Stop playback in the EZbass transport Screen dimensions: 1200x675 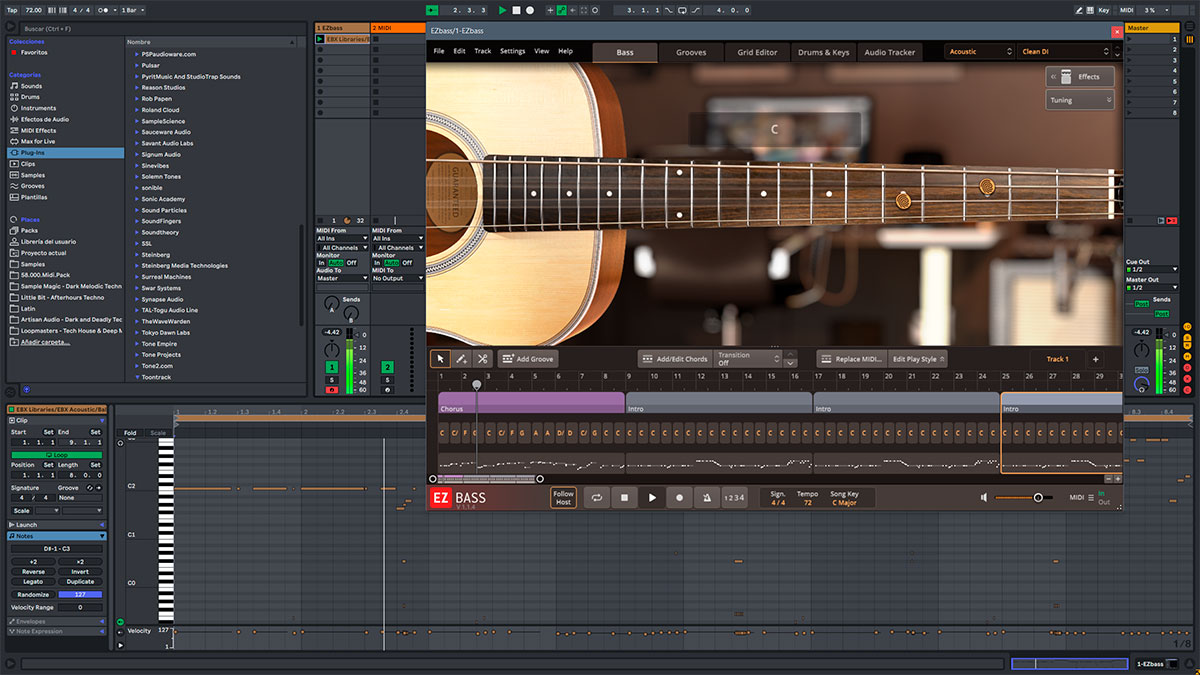(624, 497)
